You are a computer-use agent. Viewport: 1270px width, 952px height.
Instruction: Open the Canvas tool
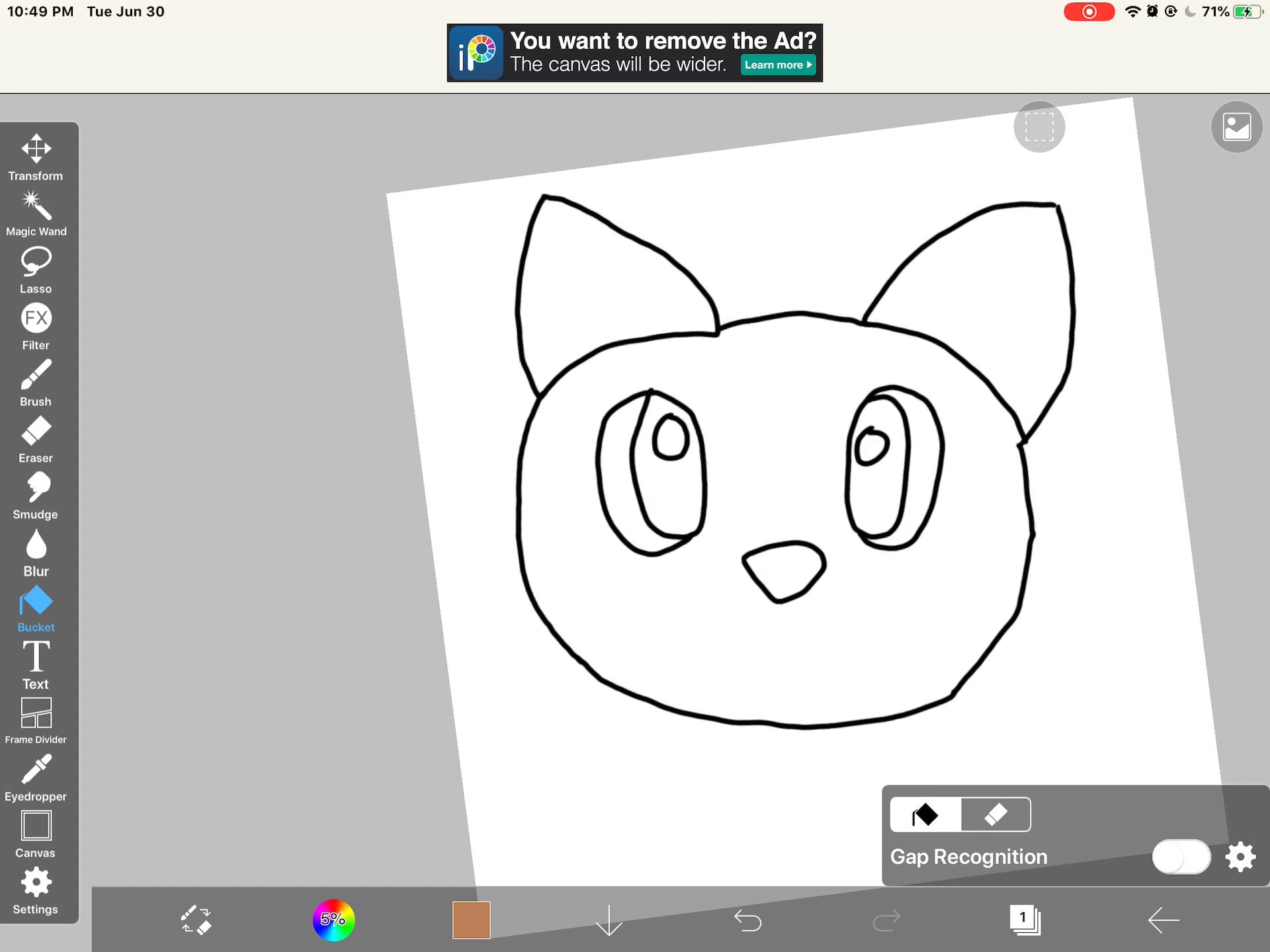click(x=36, y=835)
